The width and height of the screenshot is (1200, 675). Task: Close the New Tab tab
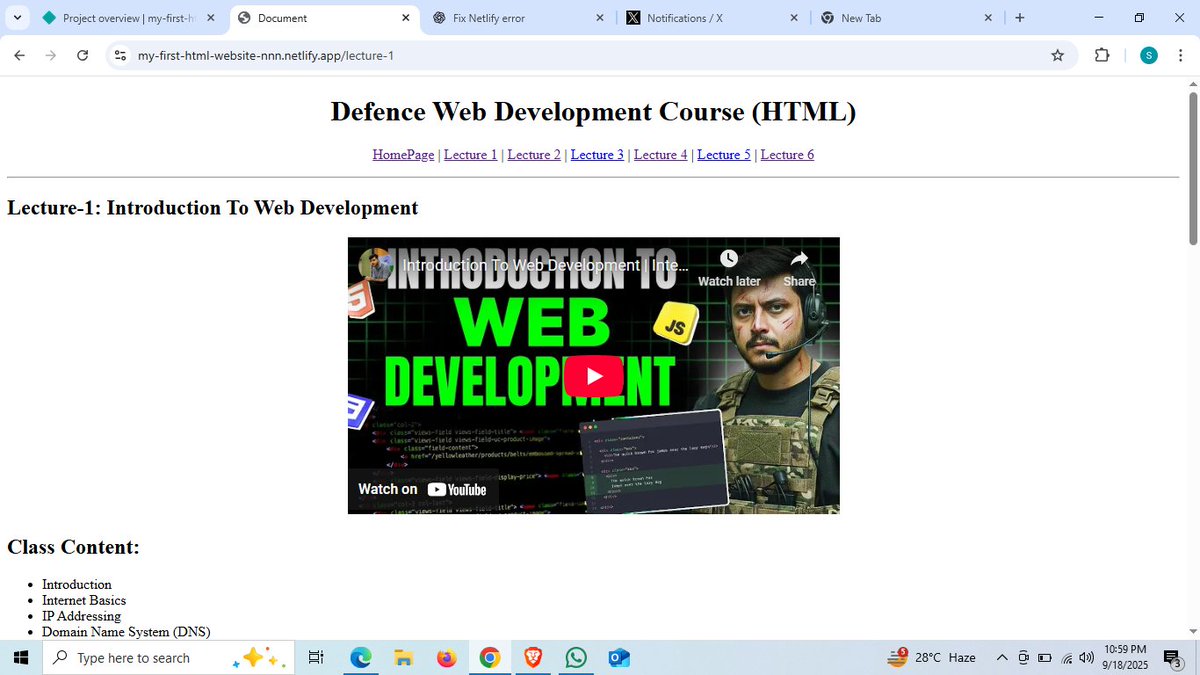pos(988,18)
